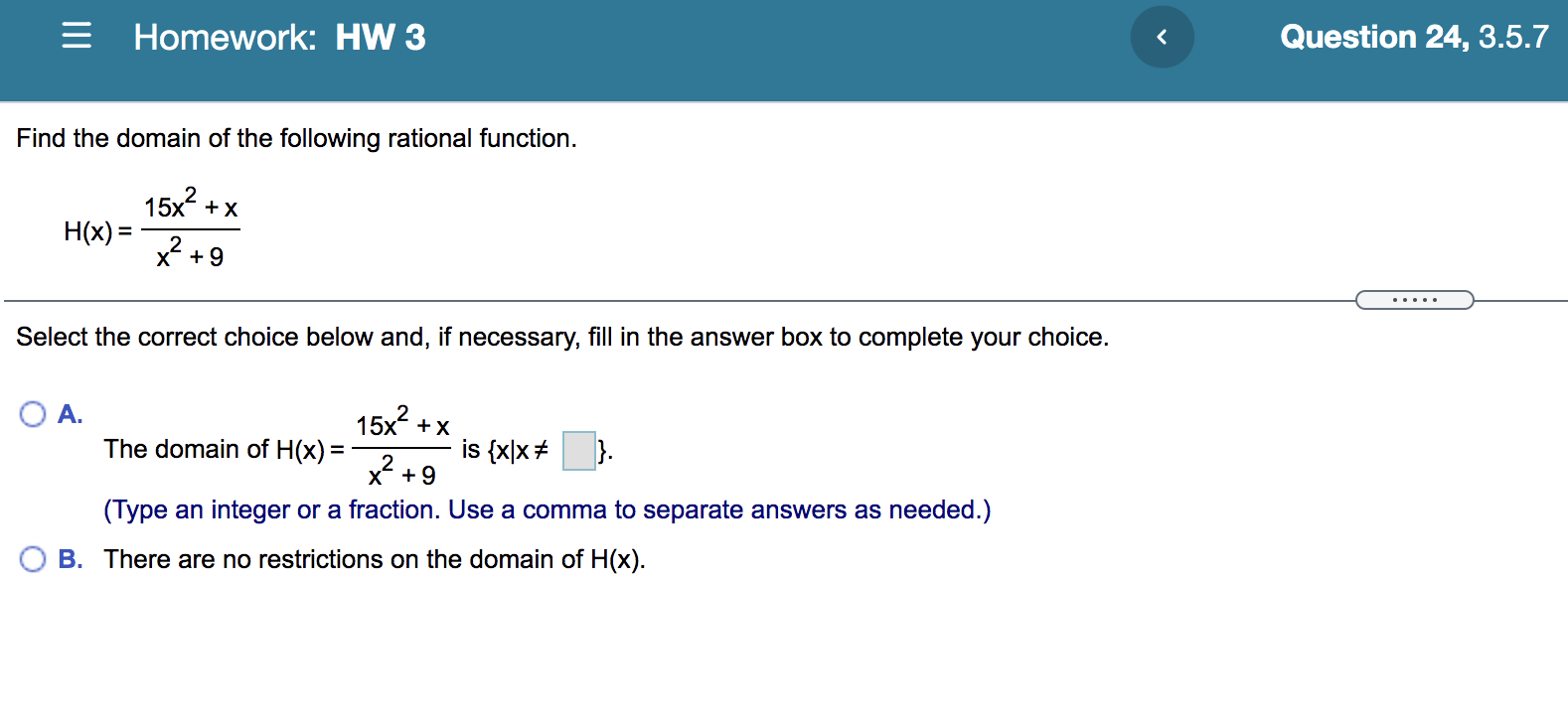Expand the question section via dotted handle
Viewport: 1568px width, 725px height.
1415,298
